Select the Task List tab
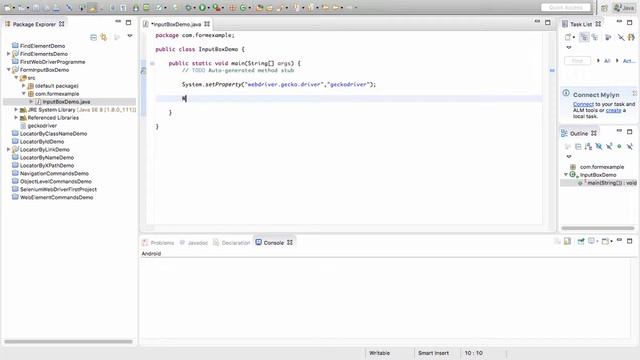 click(581, 24)
